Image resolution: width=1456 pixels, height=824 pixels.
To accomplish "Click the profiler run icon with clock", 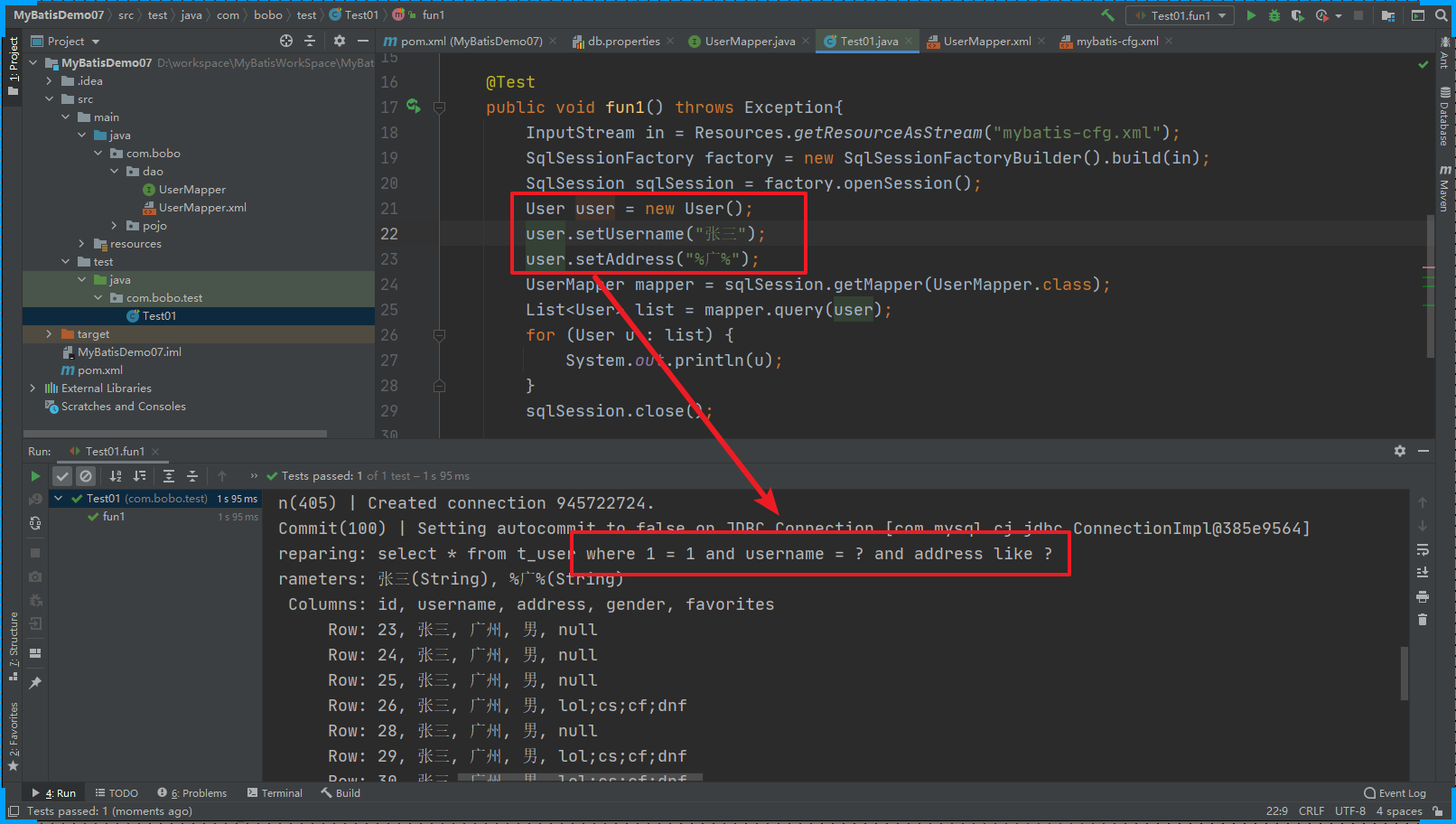I will click(x=1322, y=15).
